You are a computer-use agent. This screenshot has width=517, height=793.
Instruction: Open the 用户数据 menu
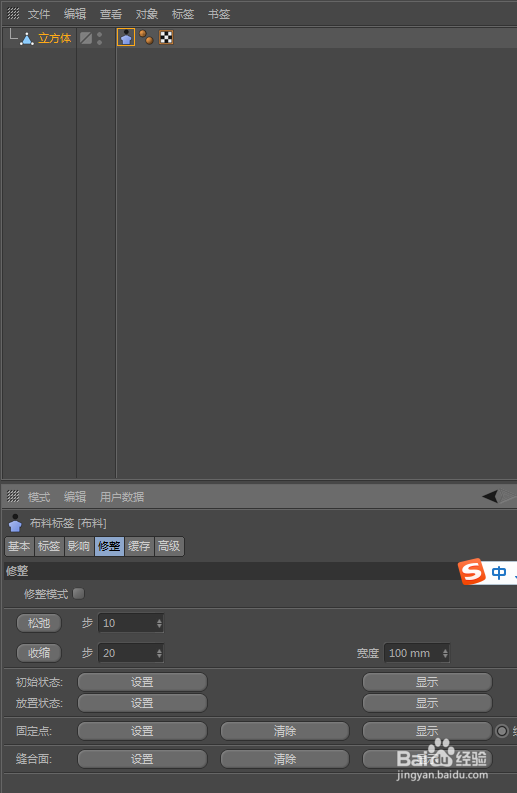(122, 497)
